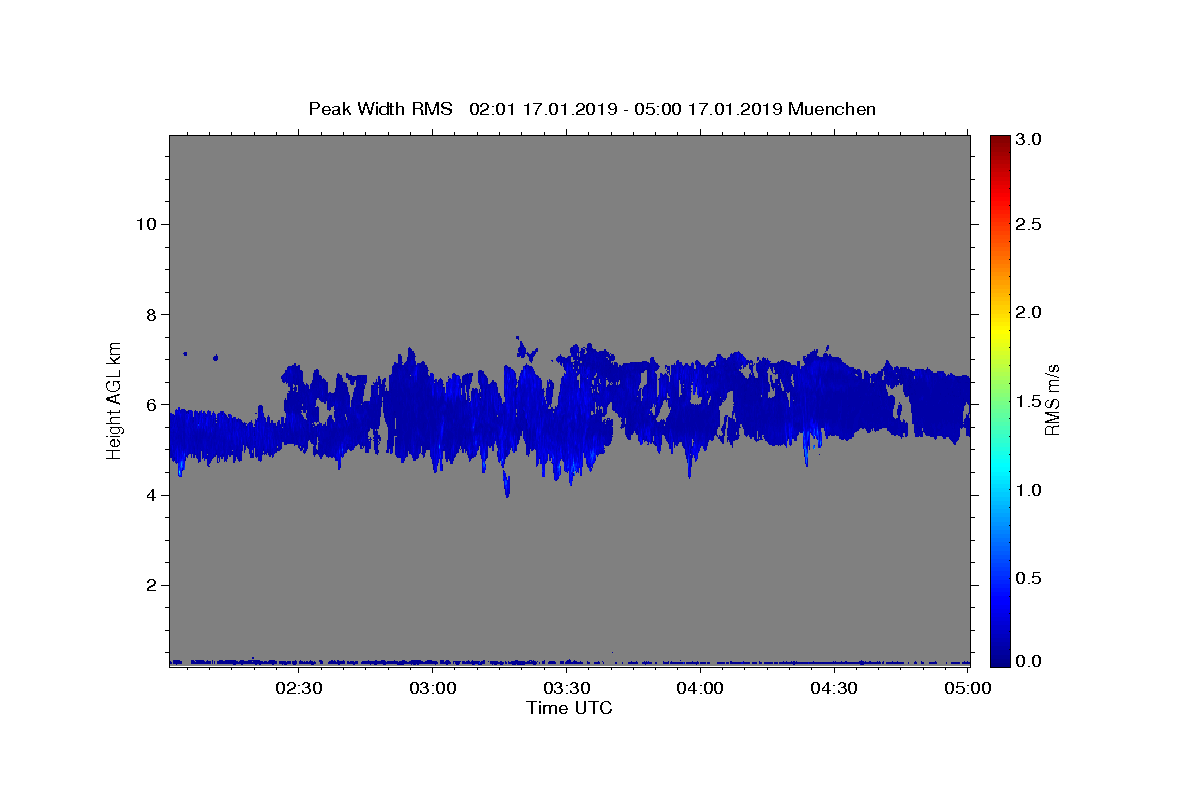Click the colorbar value 0.0
This screenshot has width=1200, height=800.
1030,661
